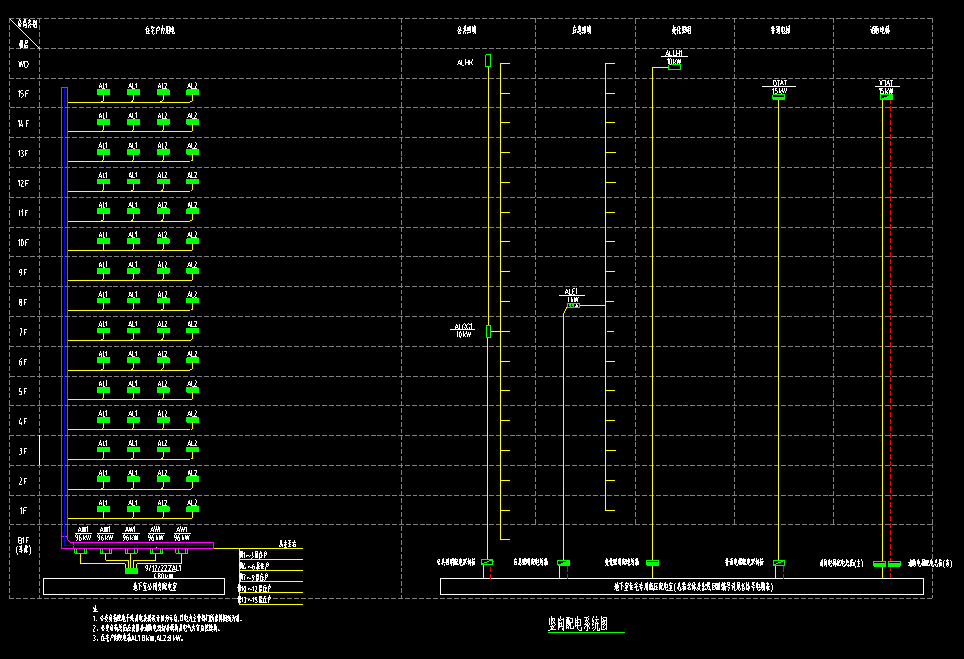Select the WD floor label
The width and height of the screenshot is (964, 659).
point(23,64)
